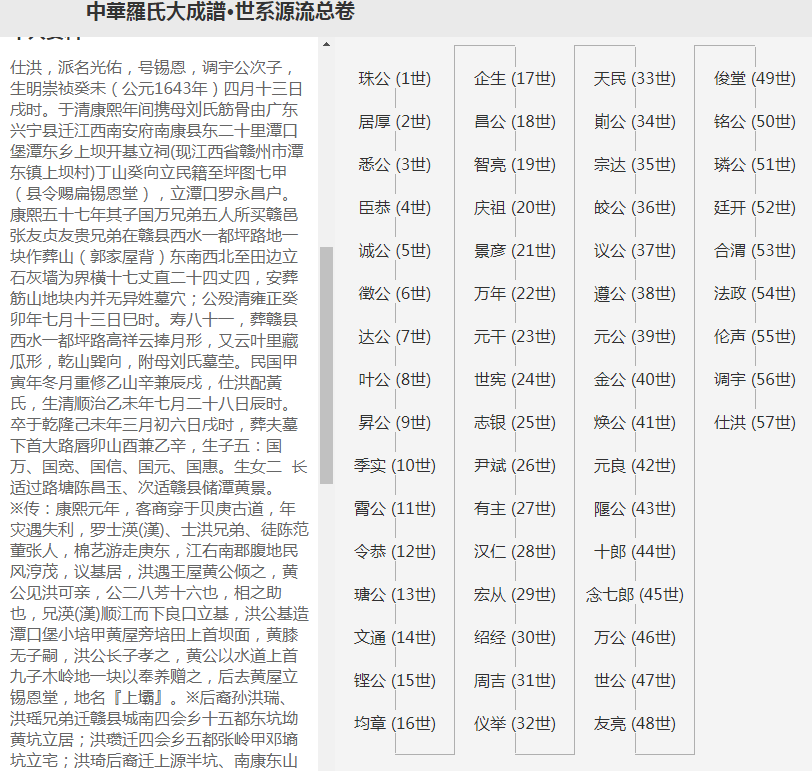
Task: Select 伦声 (55世)
Action: (755, 337)
